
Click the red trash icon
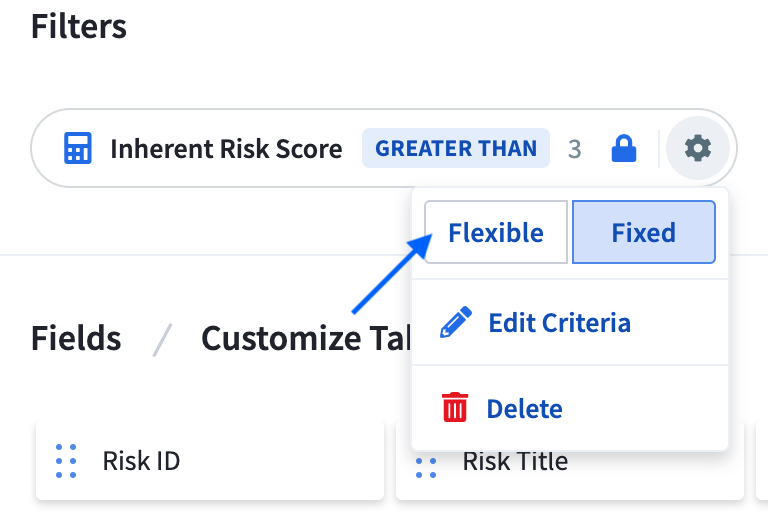[x=455, y=408]
